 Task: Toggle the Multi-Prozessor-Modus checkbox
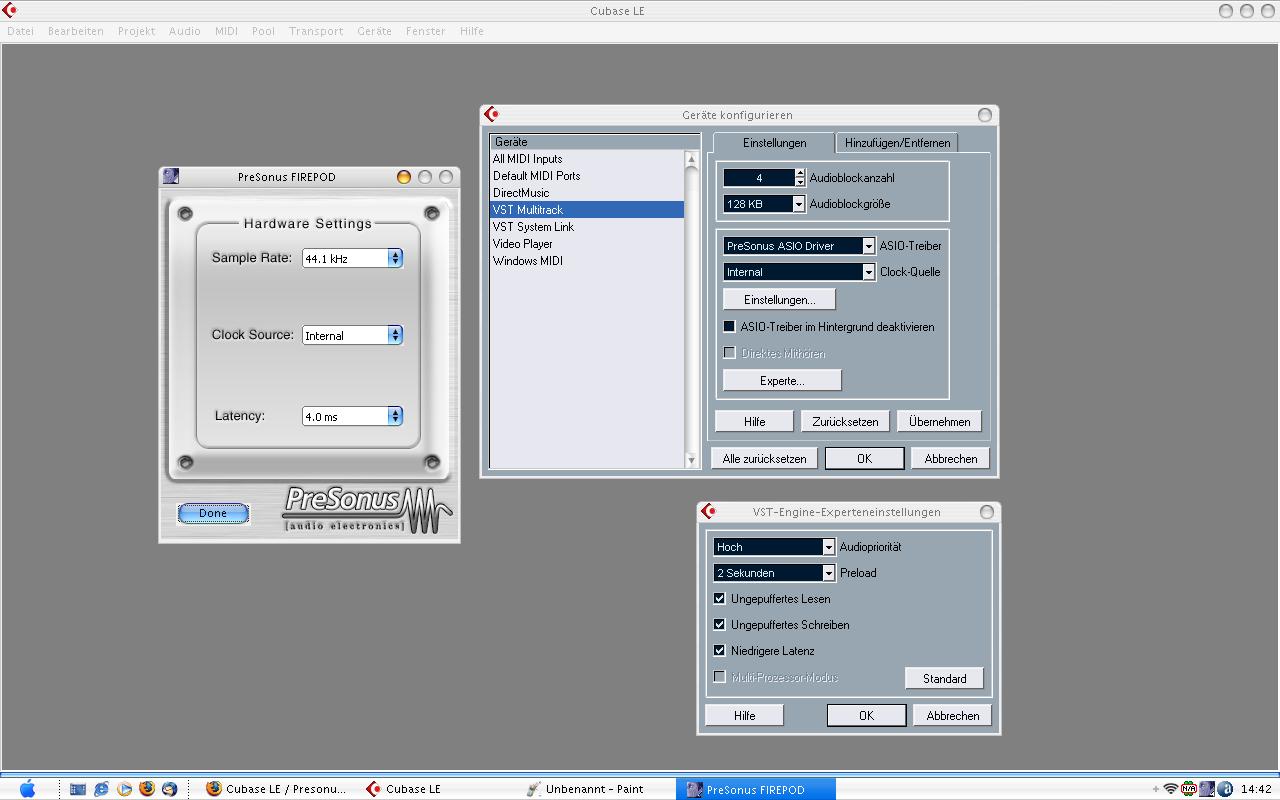(x=719, y=676)
